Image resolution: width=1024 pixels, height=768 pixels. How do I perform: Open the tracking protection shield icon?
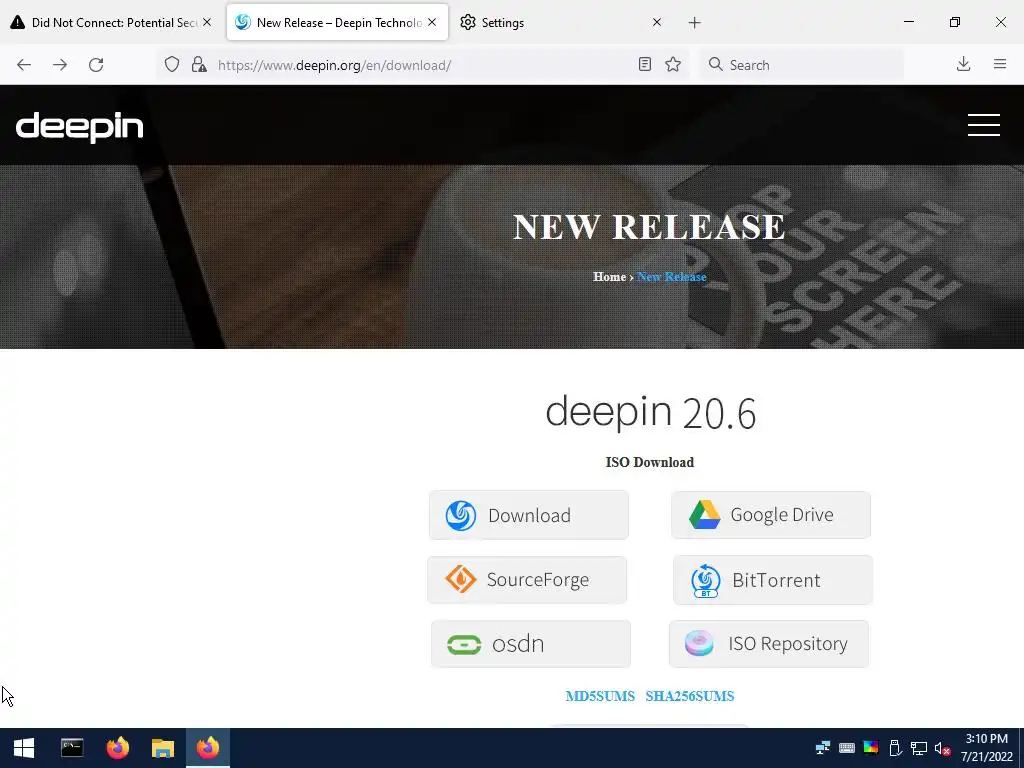pyautogui.click(x=172, y=65)
